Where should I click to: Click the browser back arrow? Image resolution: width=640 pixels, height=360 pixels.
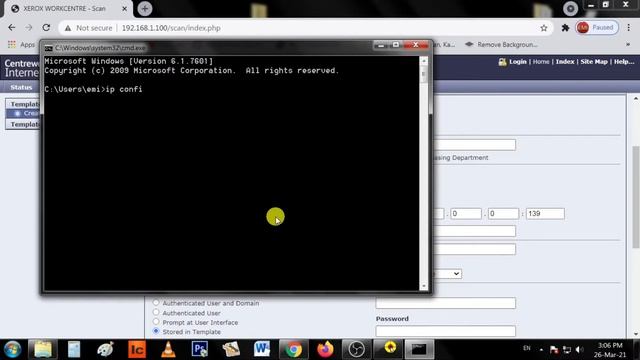pyautogui.click(x=11, y=28)
